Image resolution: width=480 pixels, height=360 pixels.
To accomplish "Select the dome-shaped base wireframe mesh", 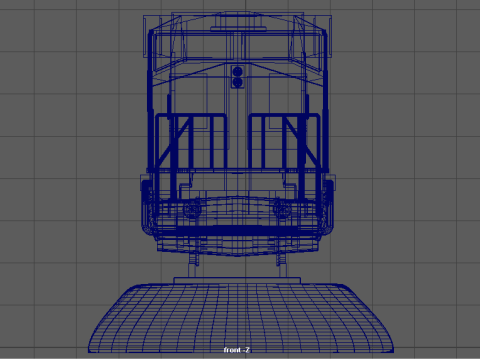I will (x=241, y=318).
